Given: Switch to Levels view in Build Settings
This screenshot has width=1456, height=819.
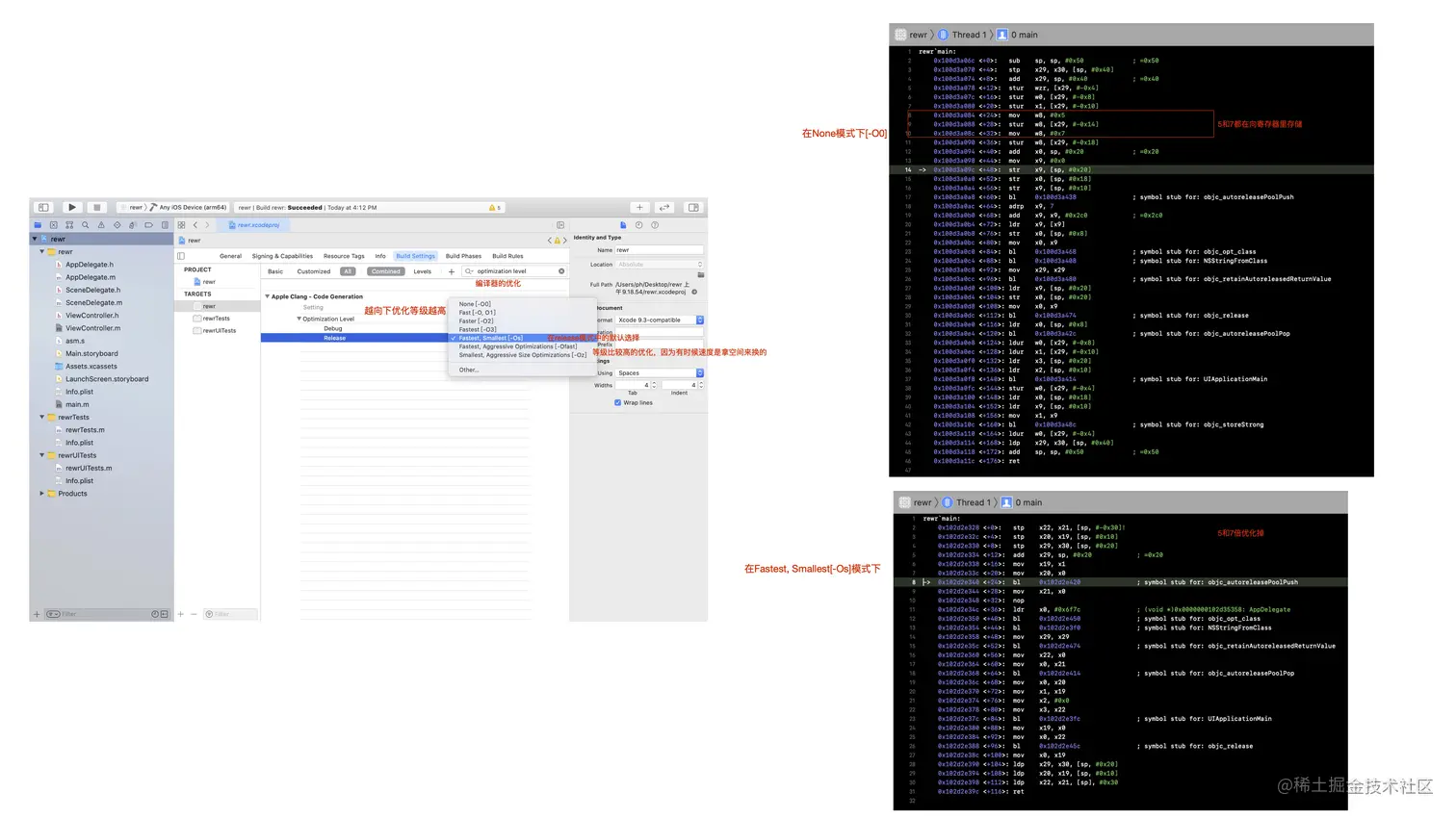Looking at the screenshot, I should pos(422,271).
